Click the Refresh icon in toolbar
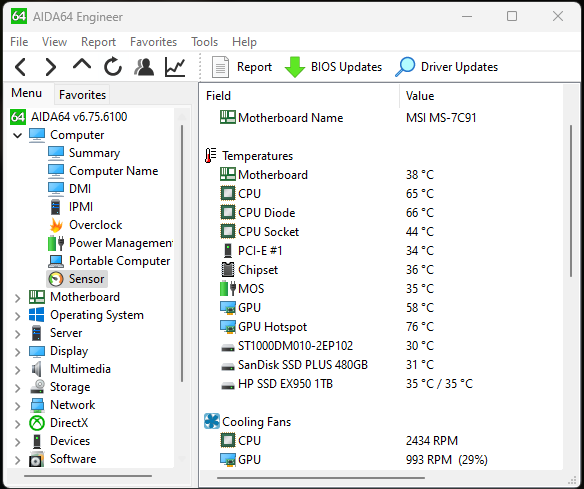 coord(113,67)
